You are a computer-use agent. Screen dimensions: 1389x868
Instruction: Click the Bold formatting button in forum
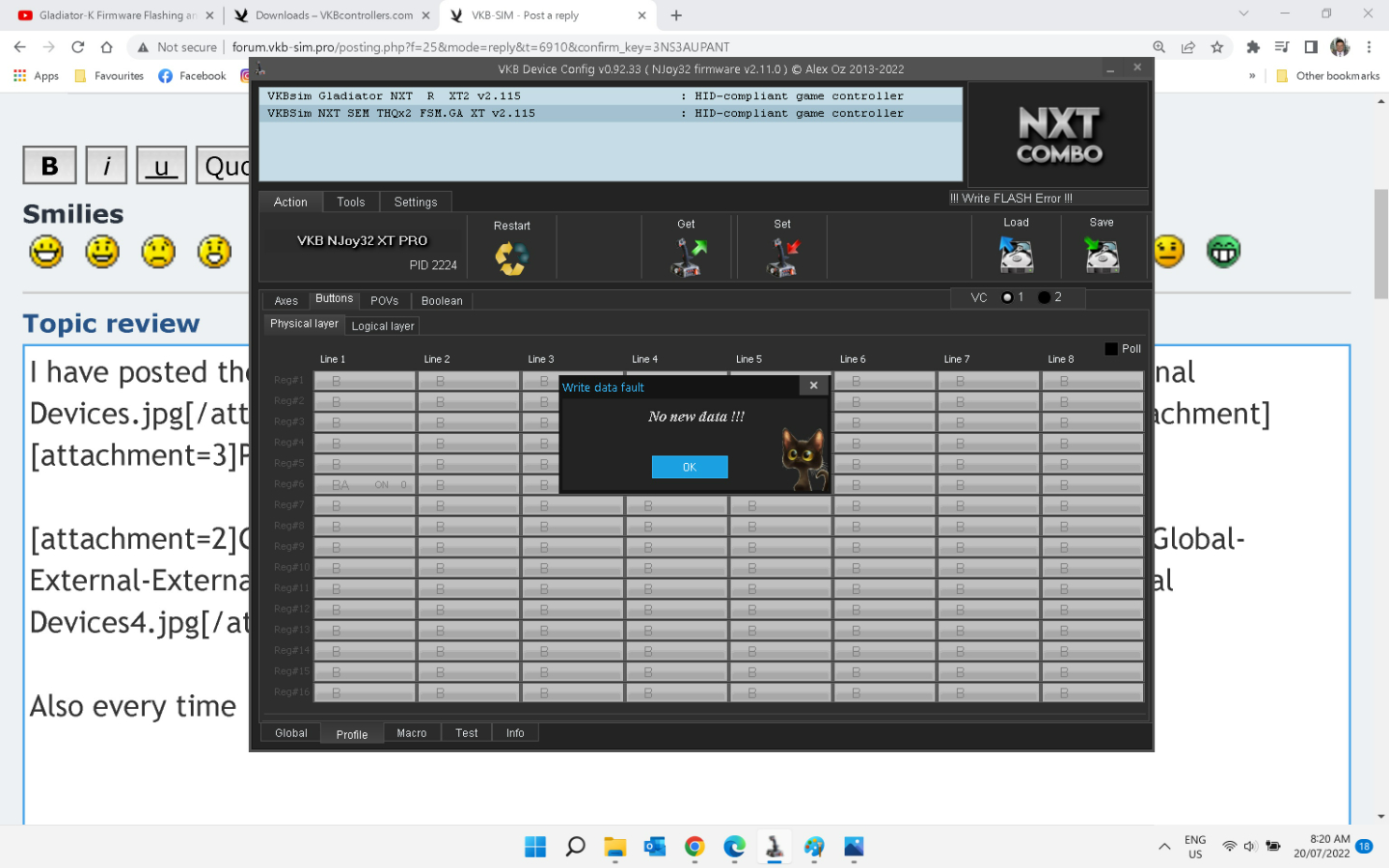(x=50, y=165)
